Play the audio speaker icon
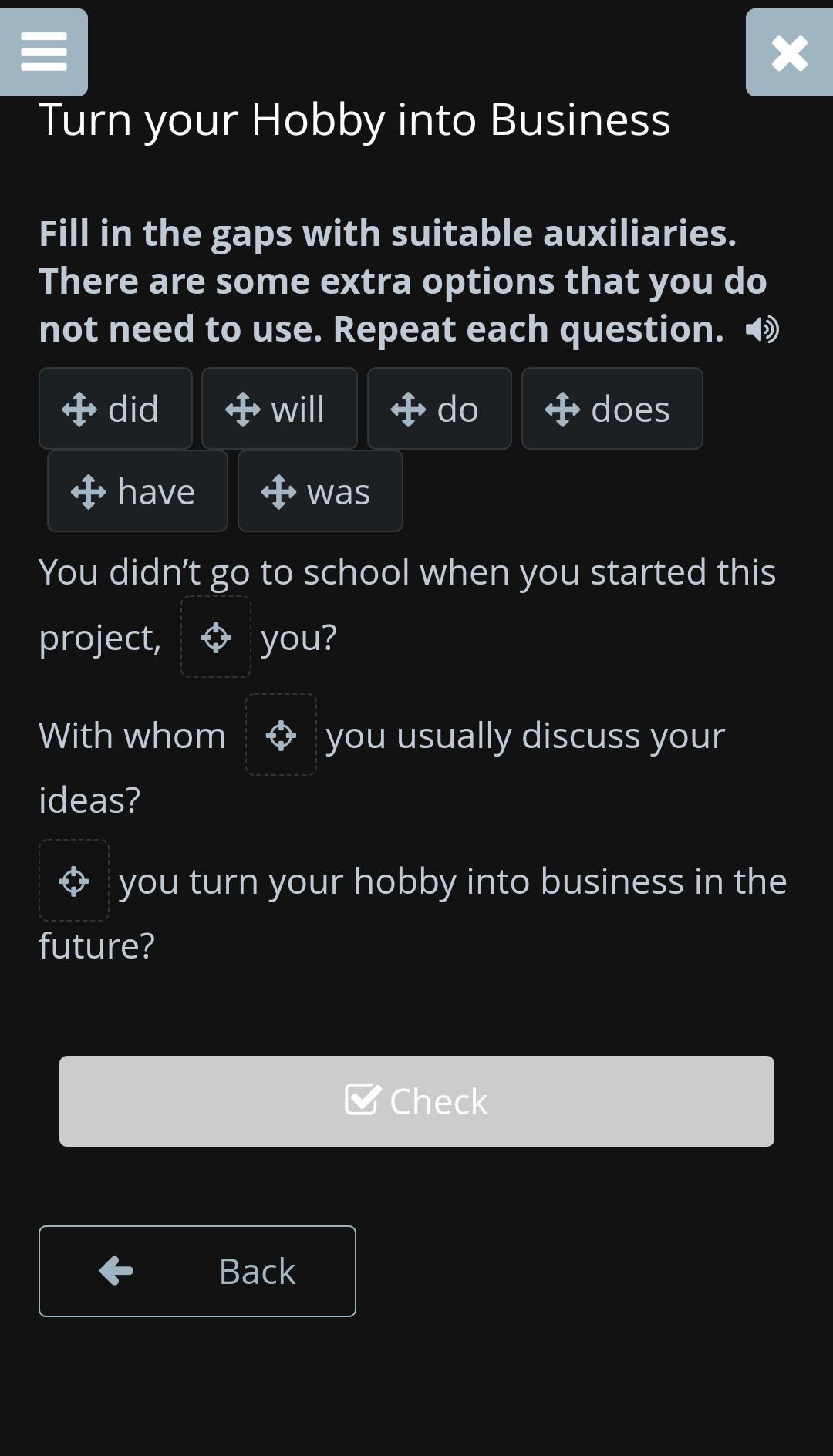 click(762, 330)
